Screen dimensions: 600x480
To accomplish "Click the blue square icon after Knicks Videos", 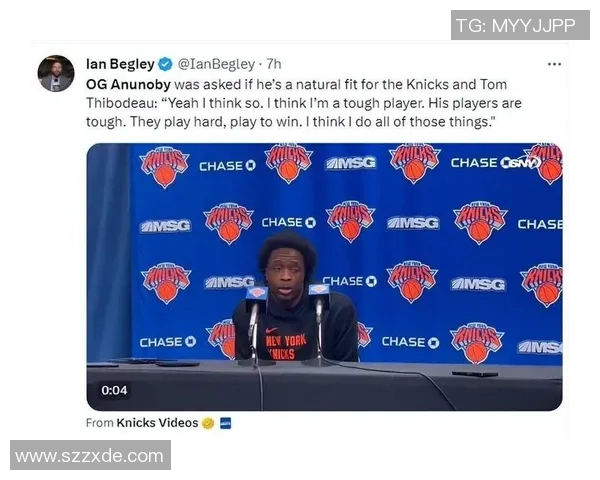I will [x=226, y=423].
